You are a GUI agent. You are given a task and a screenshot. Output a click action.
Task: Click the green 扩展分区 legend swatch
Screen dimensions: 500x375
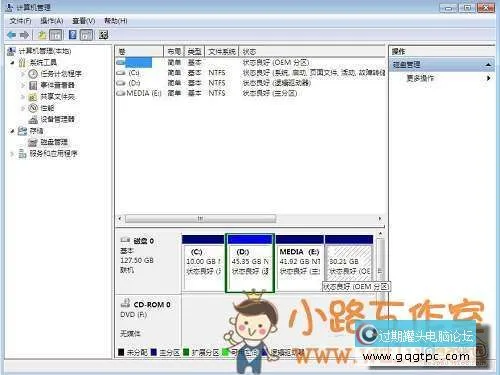[x=186, y=352]
